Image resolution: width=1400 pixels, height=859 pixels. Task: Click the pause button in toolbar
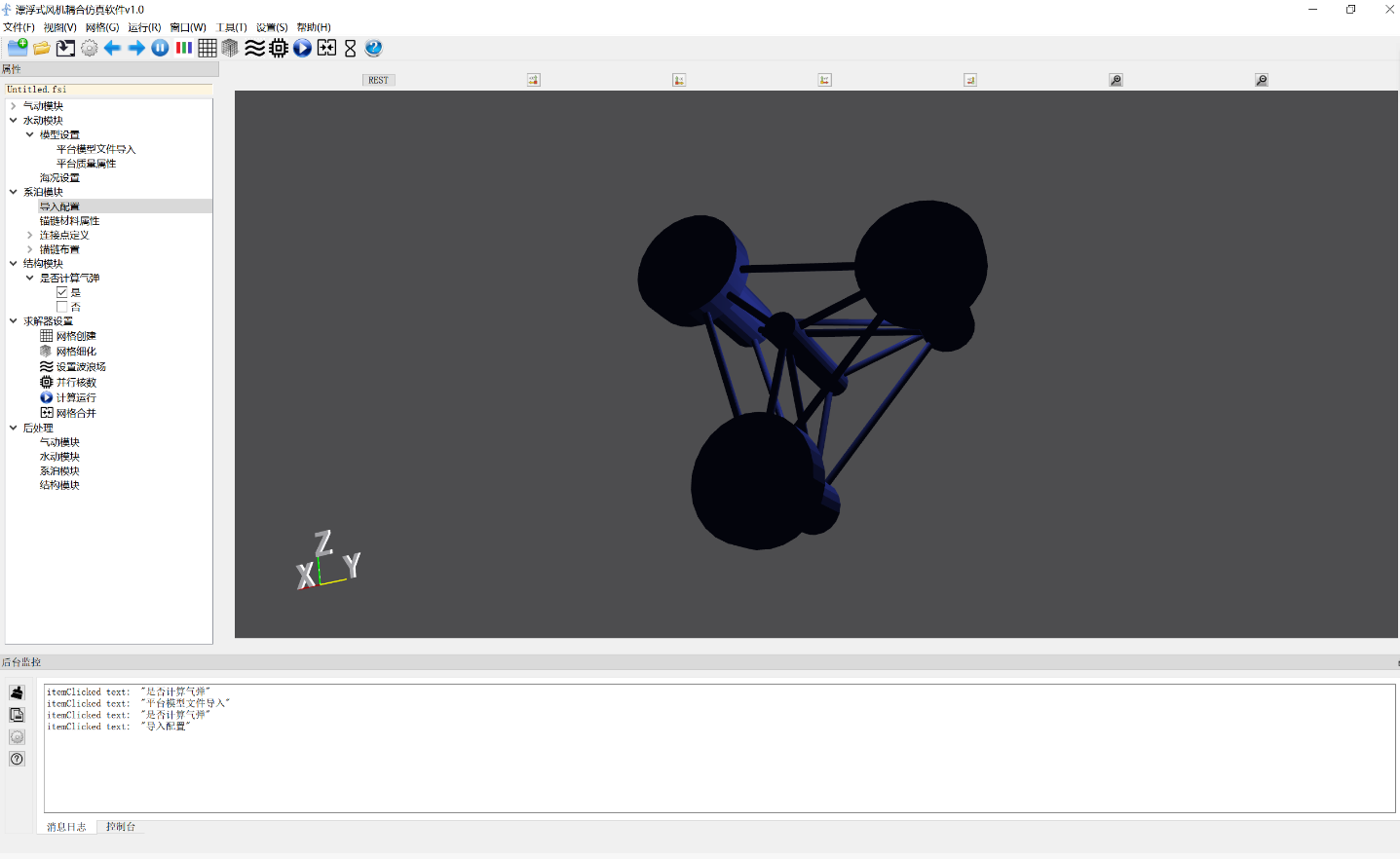[x=160, y=48]
